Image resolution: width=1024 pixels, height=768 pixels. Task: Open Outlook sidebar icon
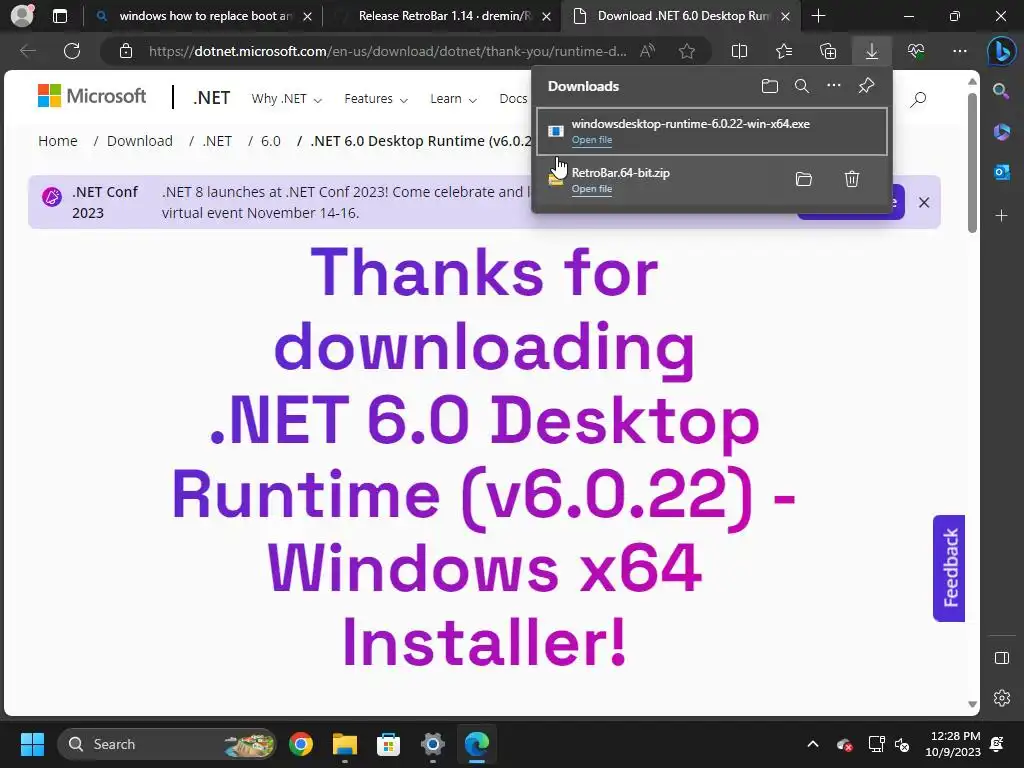click(1001, 172)
